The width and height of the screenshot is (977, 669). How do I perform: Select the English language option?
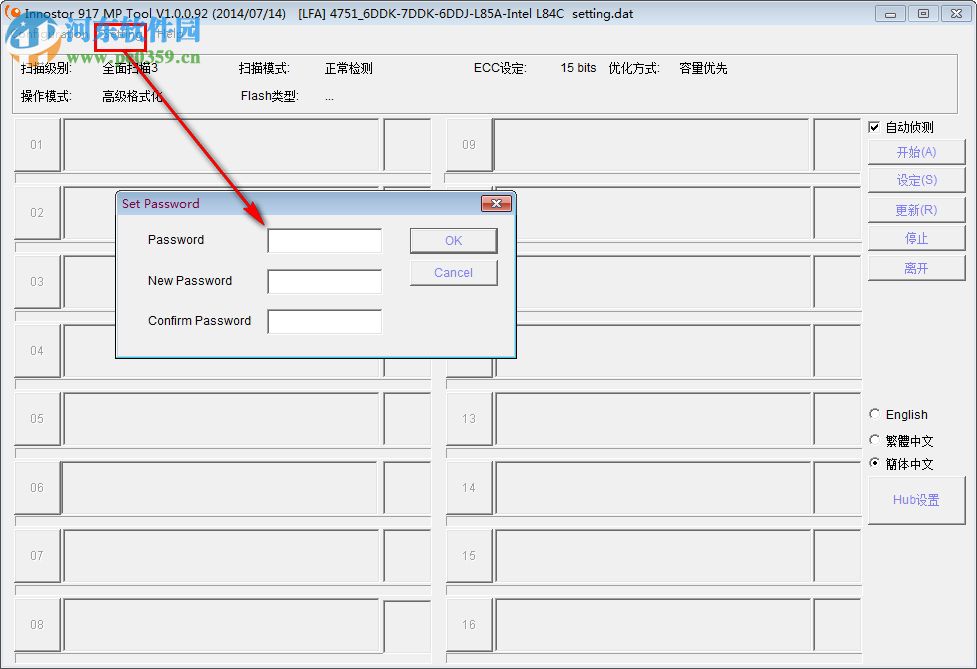tap(875, 414)
